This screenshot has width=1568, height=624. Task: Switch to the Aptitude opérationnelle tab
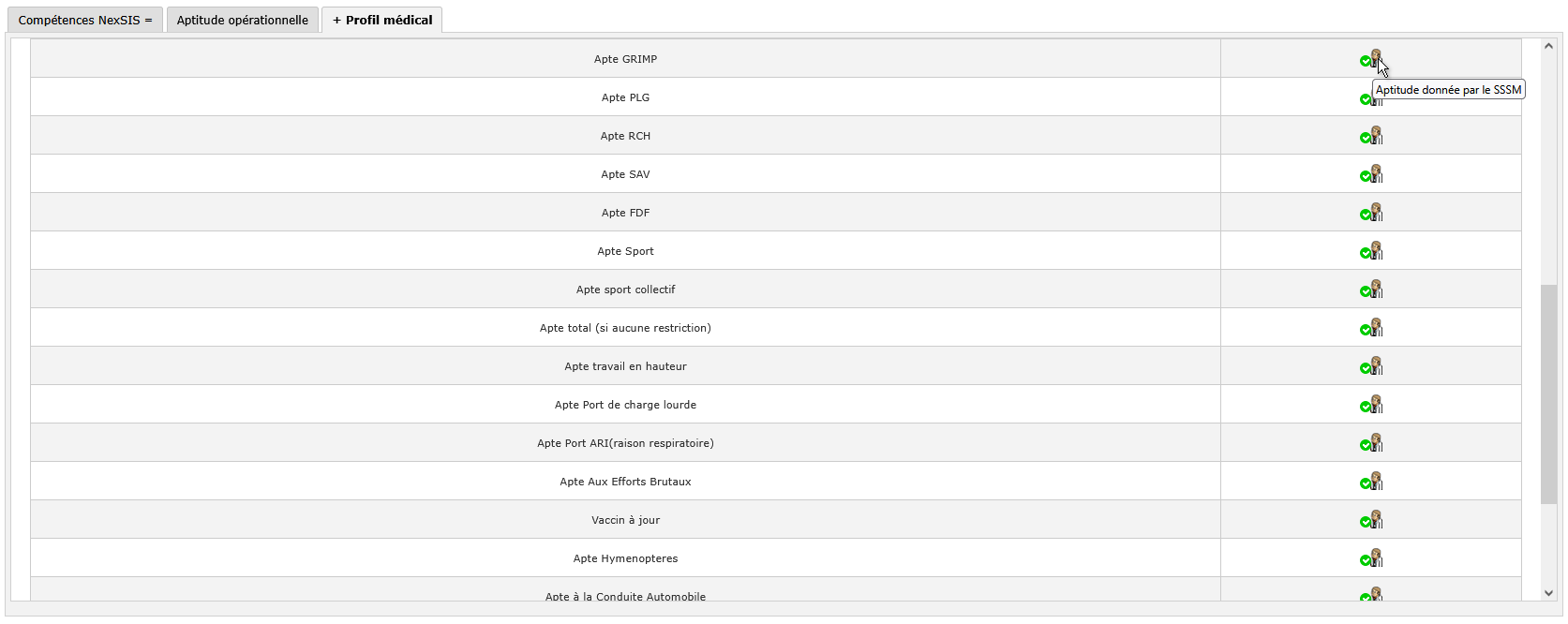(243, 20)
